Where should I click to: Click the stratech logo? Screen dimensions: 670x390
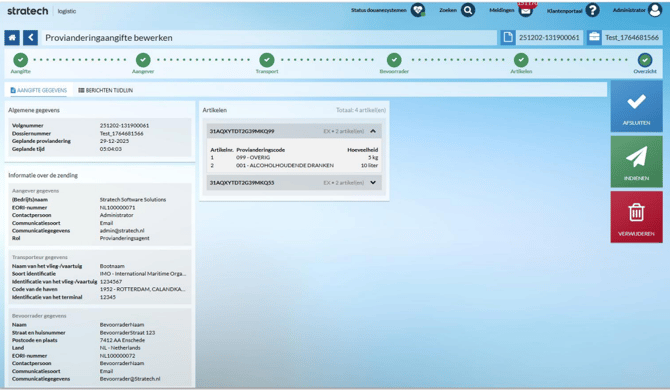click(x=28, y=11)
